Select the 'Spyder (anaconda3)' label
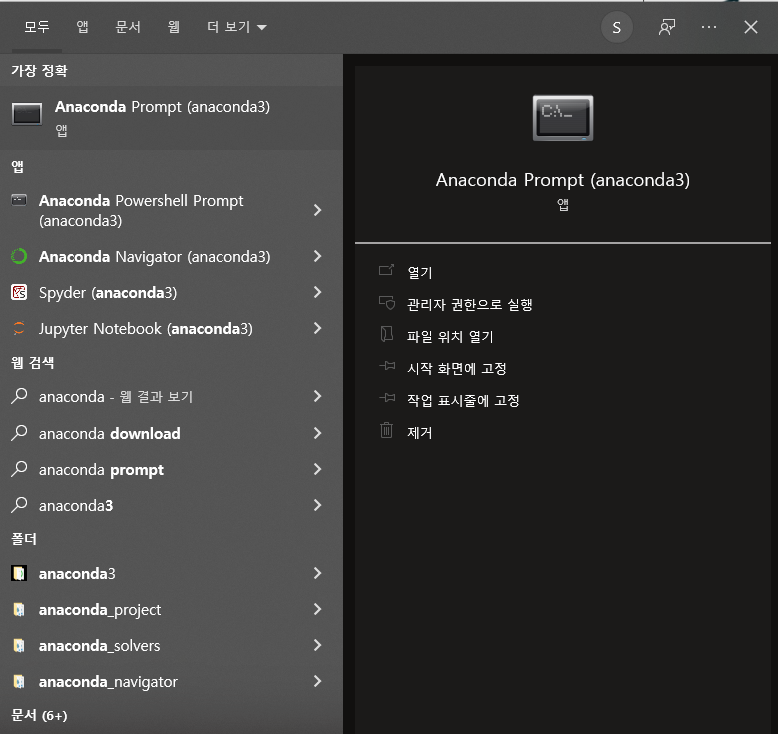Viewport: 778px width, 734px height. point(108,293)
